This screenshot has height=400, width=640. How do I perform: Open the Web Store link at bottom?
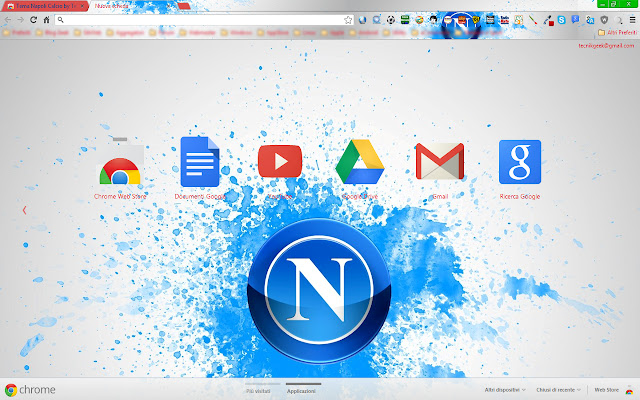[606, 390]
